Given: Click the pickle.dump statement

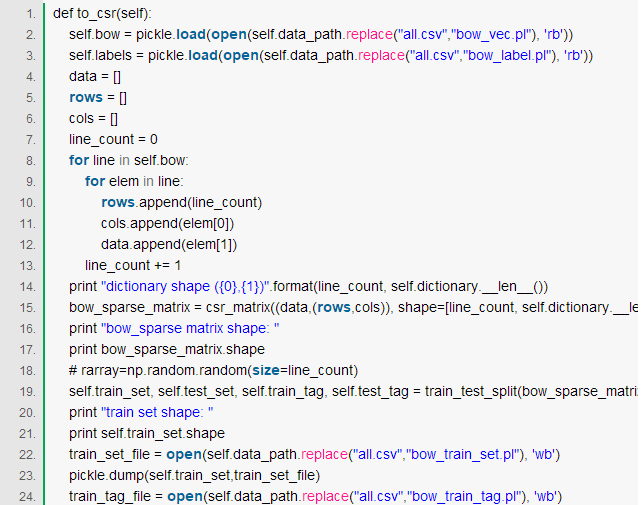Looking at the screenshot, I should (194, 475).
